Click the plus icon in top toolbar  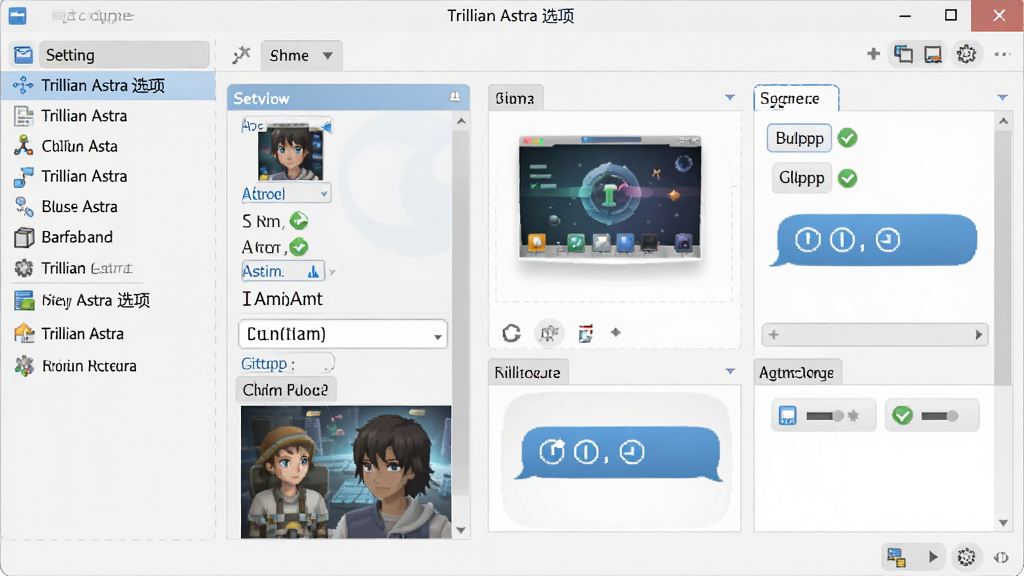tap(873, 54)
